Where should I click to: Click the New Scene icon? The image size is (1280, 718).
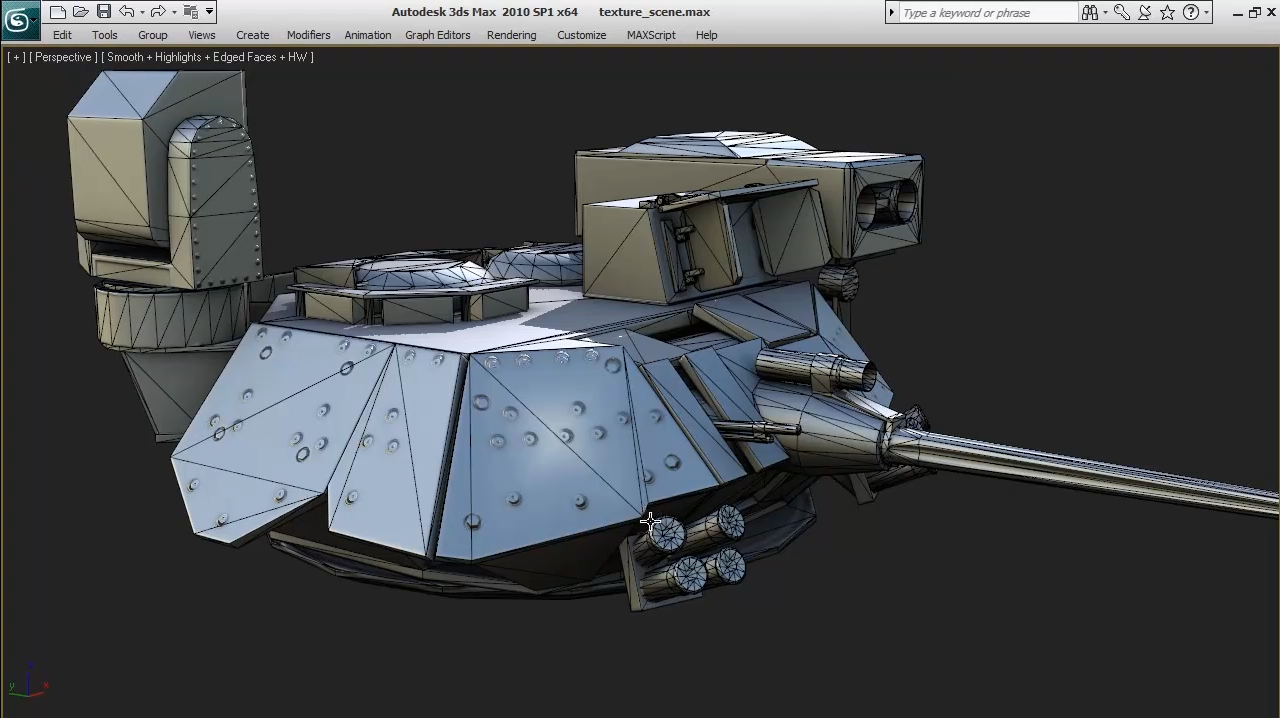point(58,12)
